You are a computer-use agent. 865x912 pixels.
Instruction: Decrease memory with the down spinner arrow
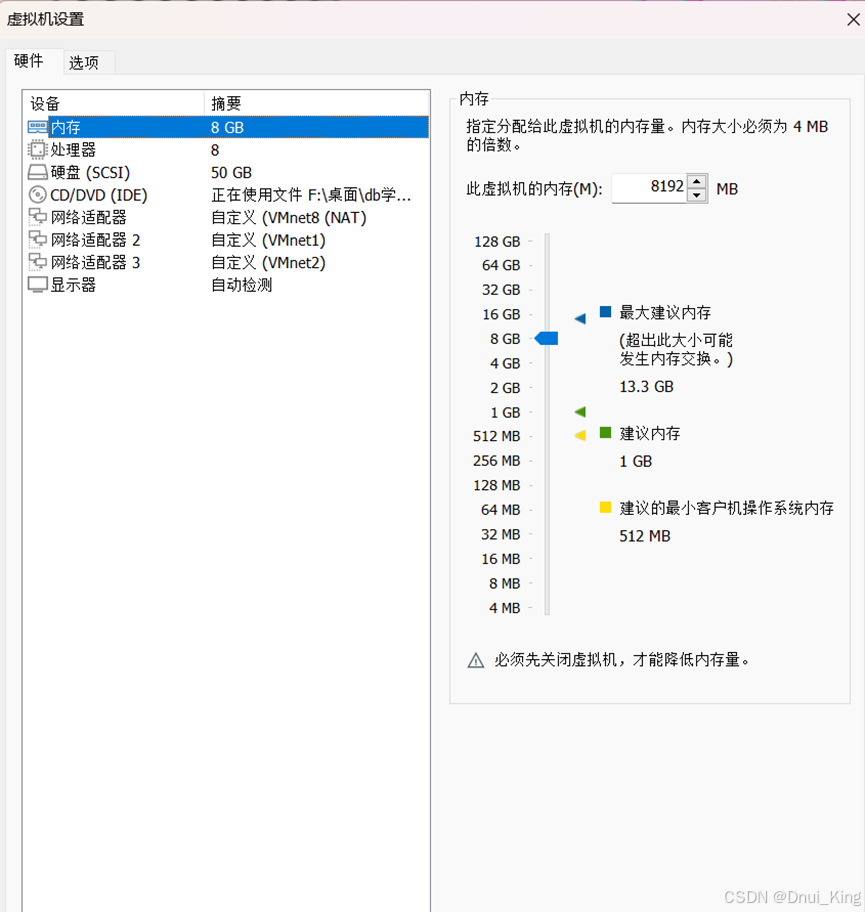tap(697, 195)
